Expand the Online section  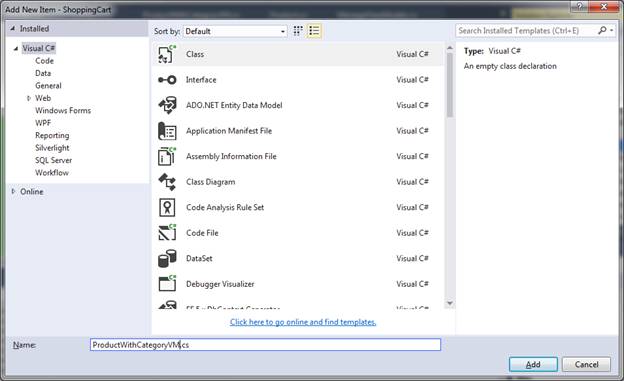(x=13, y=191)
